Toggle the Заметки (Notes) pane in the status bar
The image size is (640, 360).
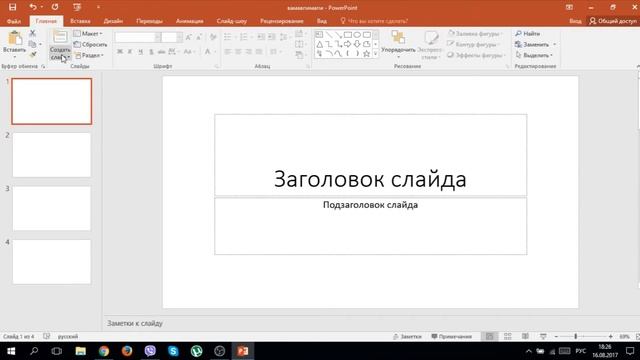point(407,336)
